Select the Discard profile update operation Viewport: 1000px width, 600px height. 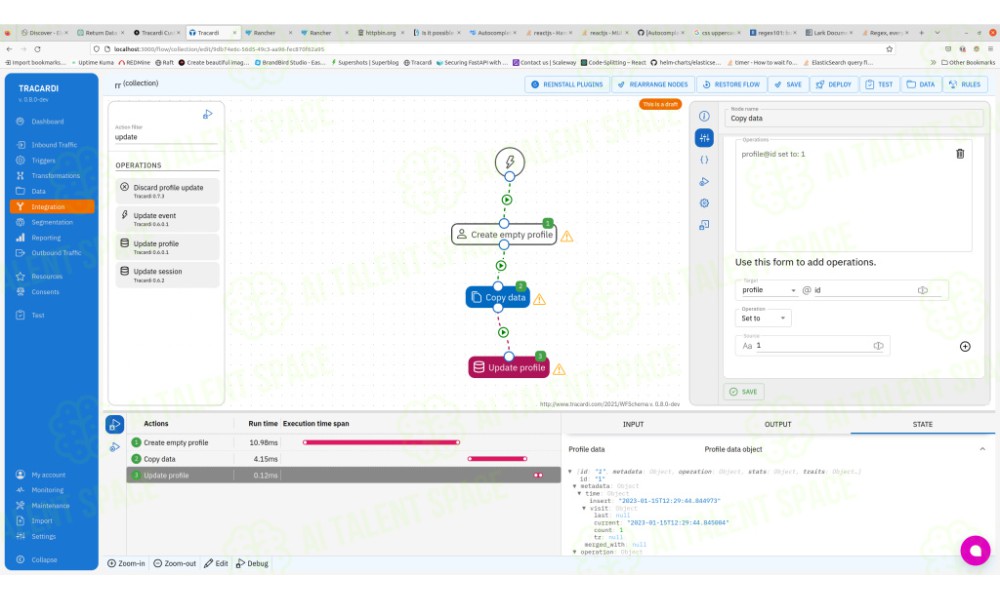point(168,191)
